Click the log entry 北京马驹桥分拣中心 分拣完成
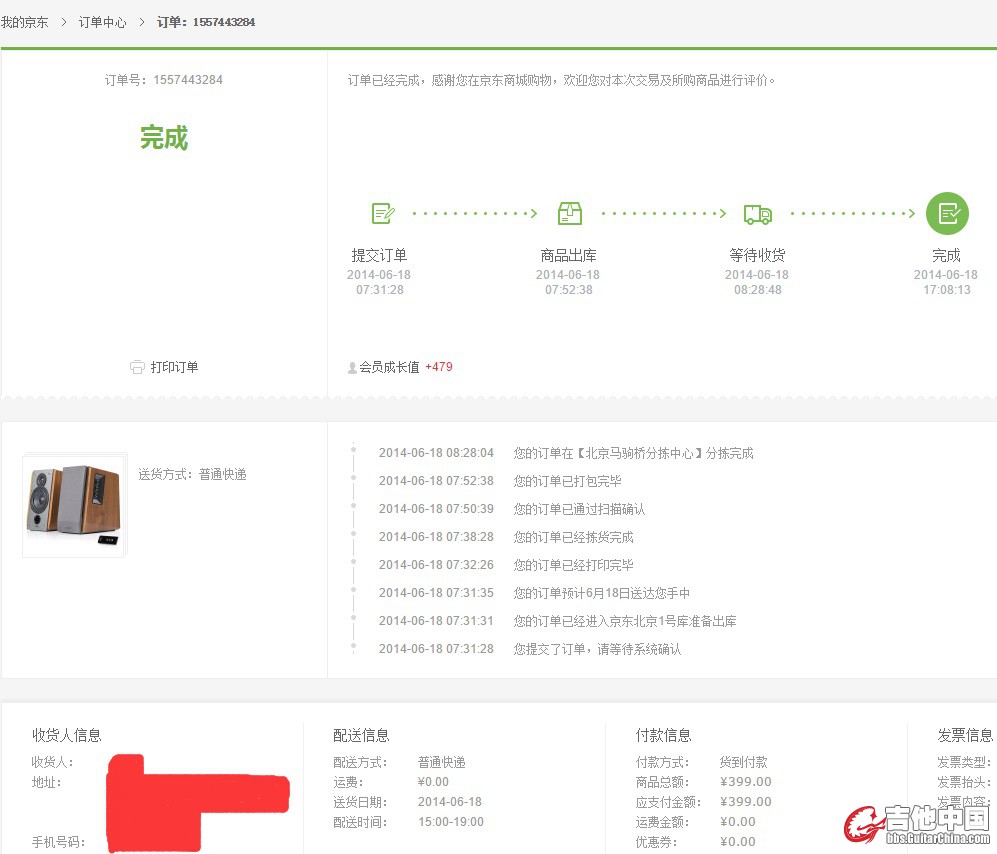The height and width of the screenshot is (854, 997). [633, 453]
